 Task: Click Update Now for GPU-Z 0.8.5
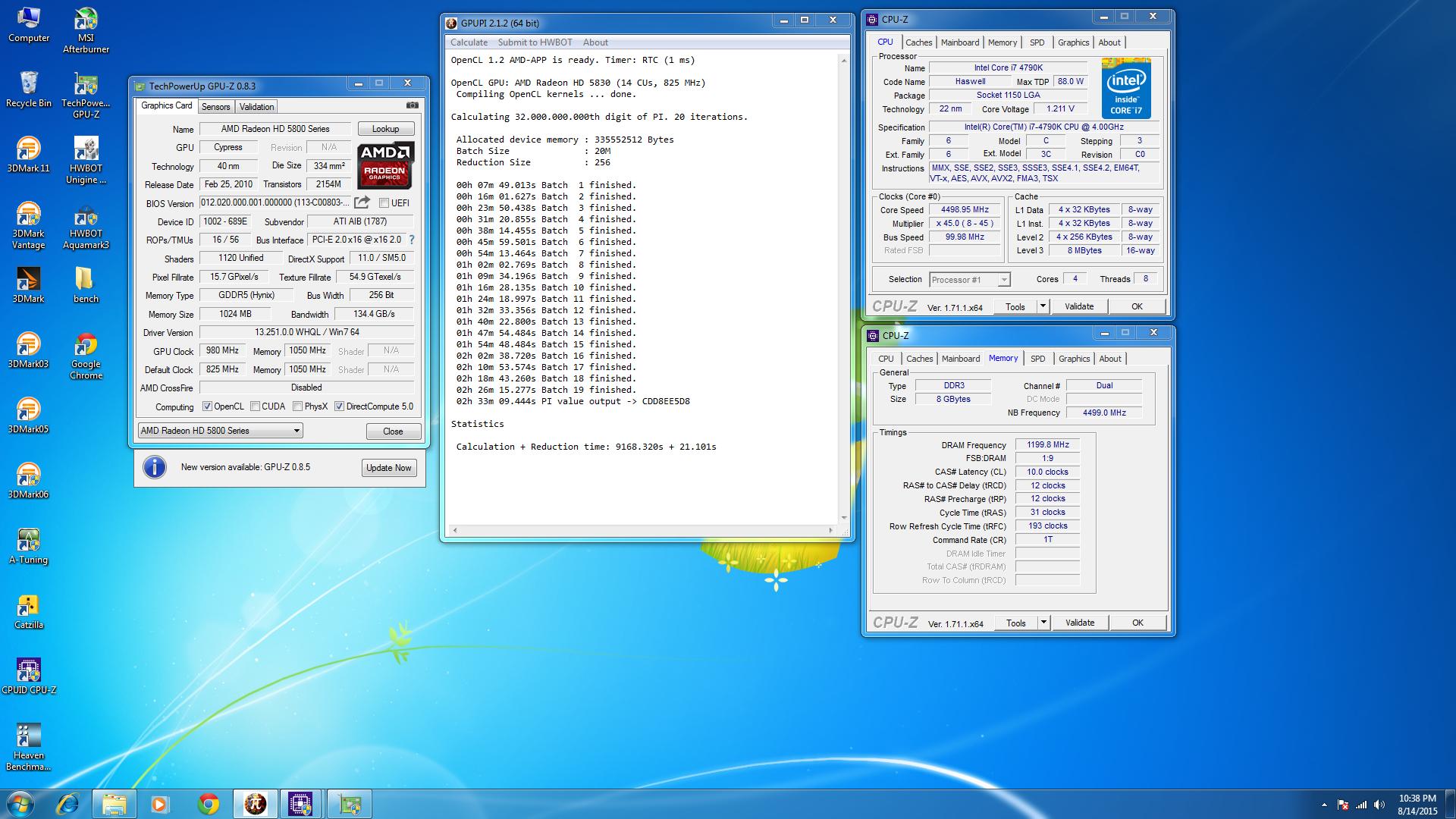coord(388,468)
